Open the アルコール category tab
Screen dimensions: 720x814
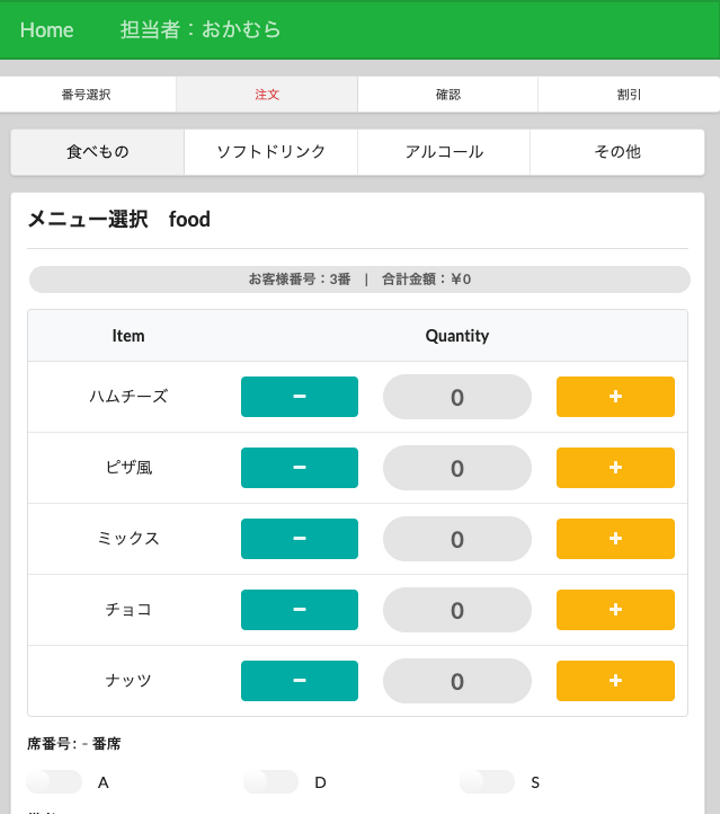tap(444, 152)
